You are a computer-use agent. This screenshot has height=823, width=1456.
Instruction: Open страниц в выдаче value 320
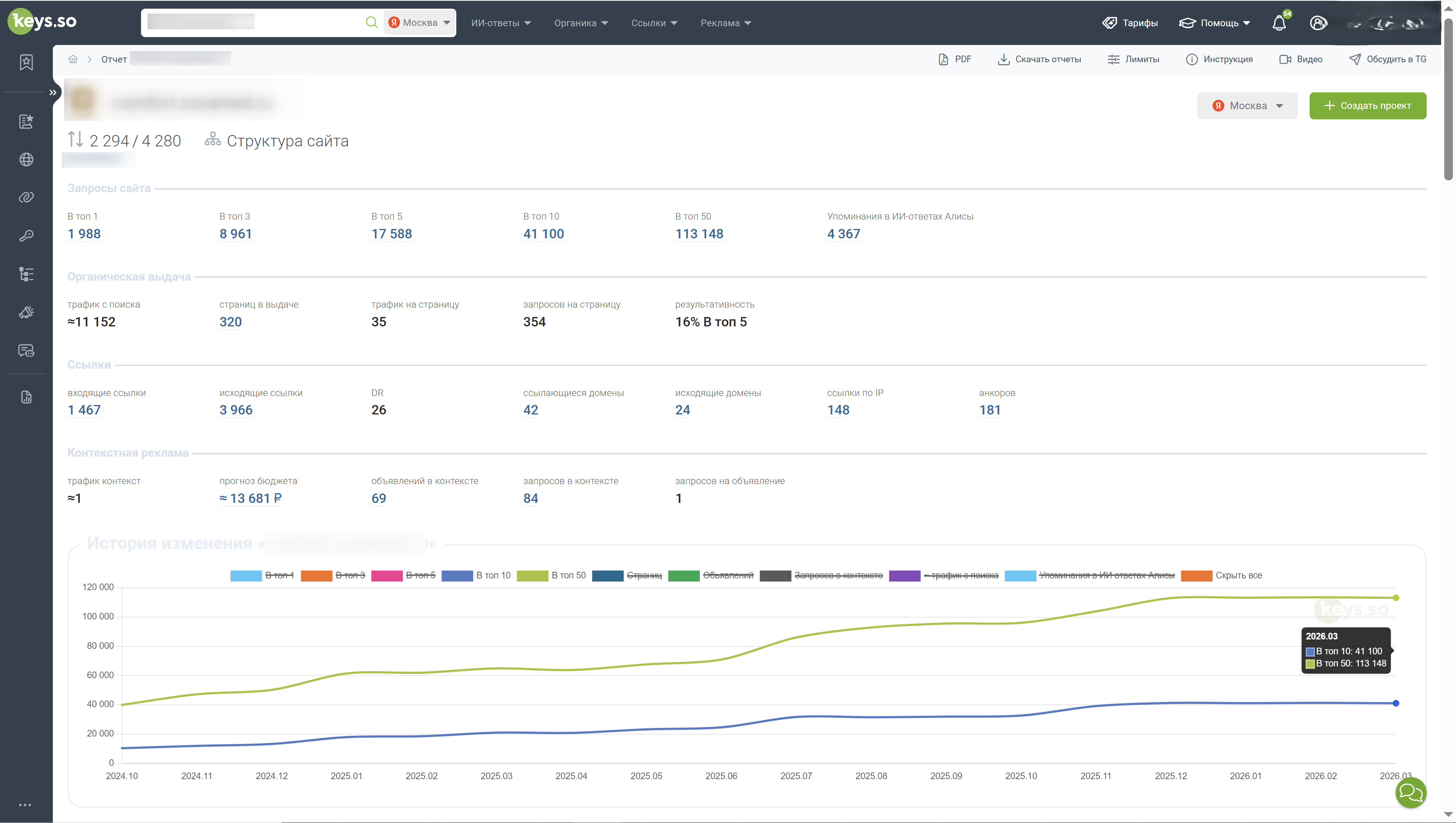tap(231, 322)
